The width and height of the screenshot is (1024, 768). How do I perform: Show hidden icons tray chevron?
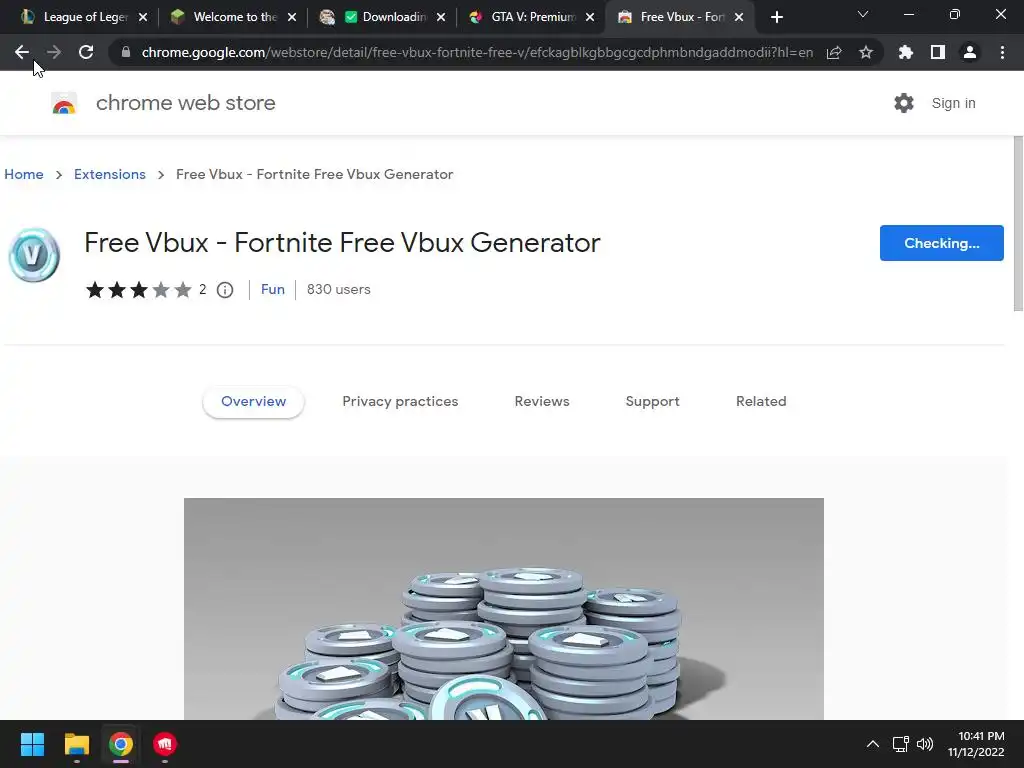[x=872, y=744]
